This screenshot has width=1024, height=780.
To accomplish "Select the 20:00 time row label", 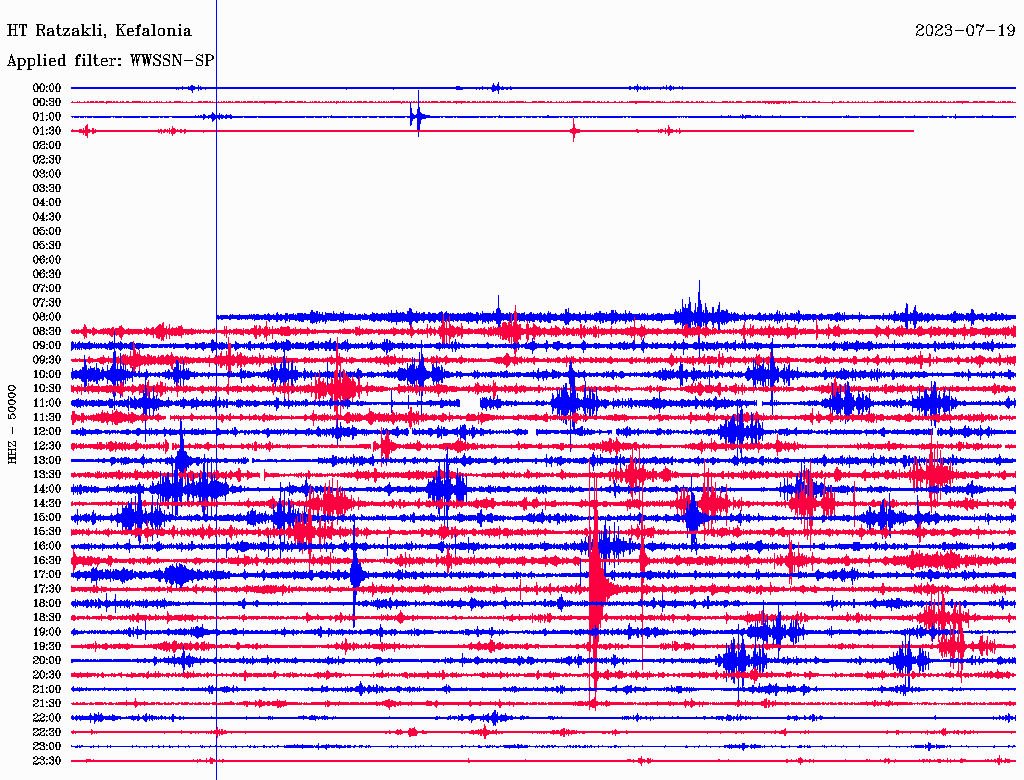I will 47,661.
